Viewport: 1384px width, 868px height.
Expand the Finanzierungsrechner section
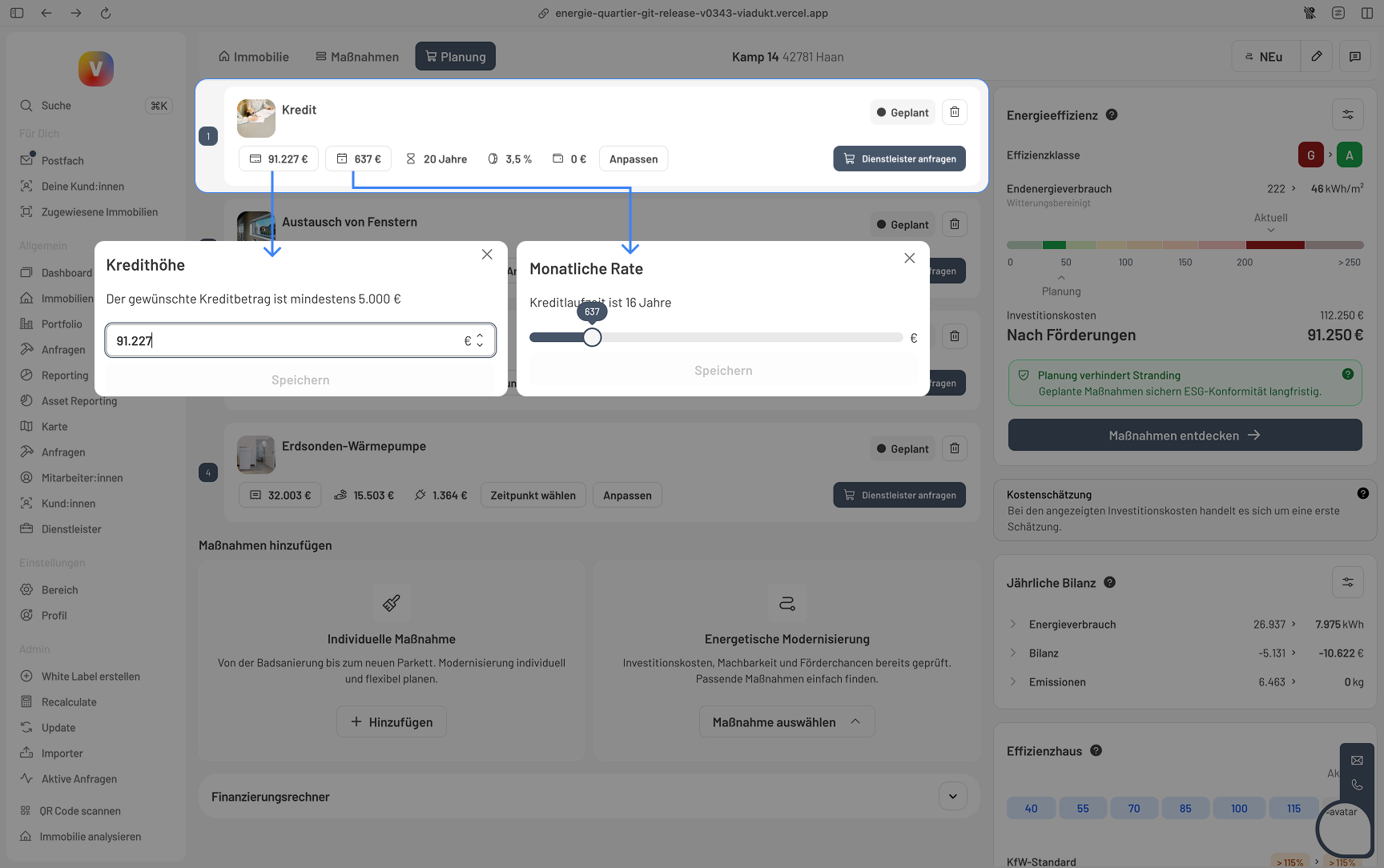coord(952,797)
